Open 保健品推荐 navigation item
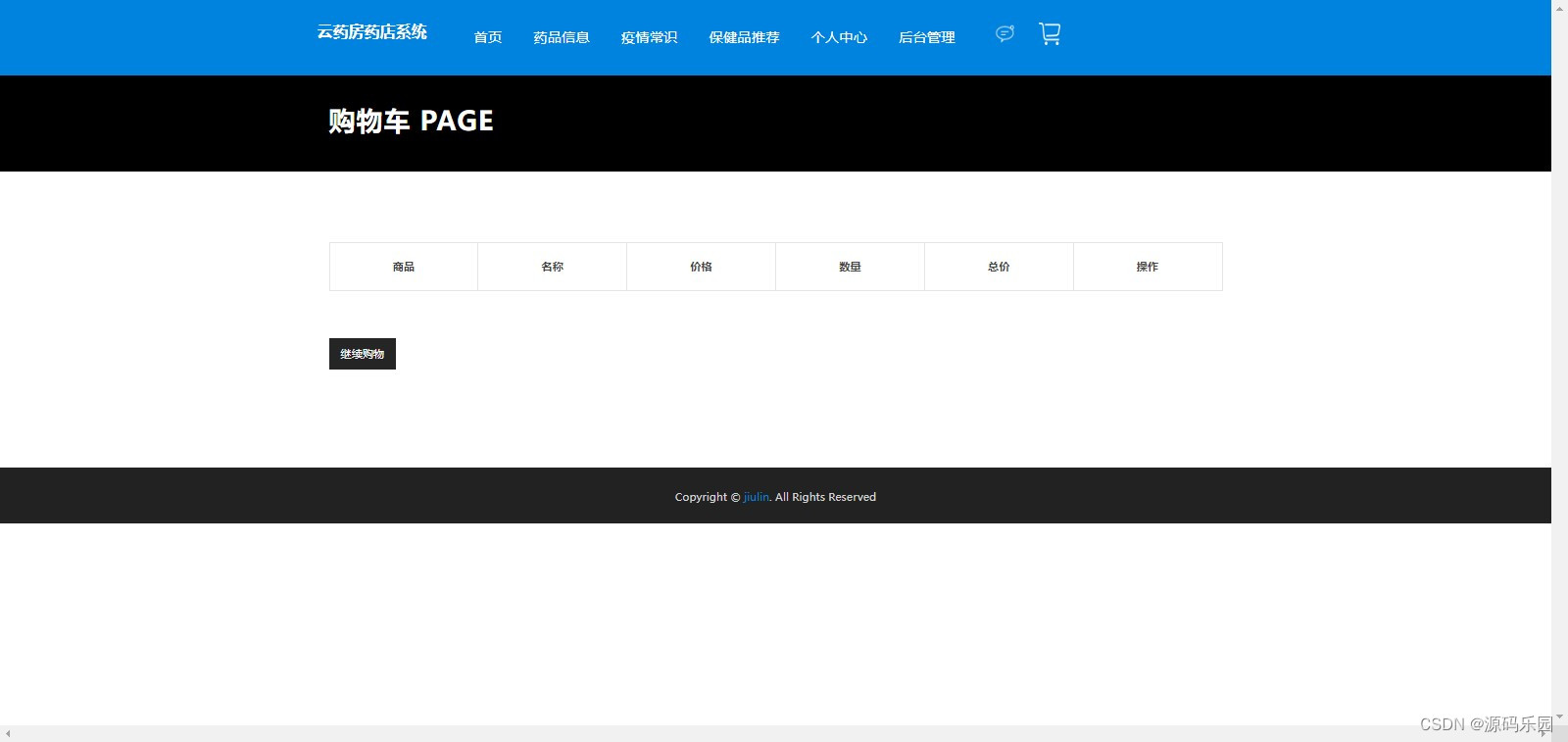 coord(744,37)
